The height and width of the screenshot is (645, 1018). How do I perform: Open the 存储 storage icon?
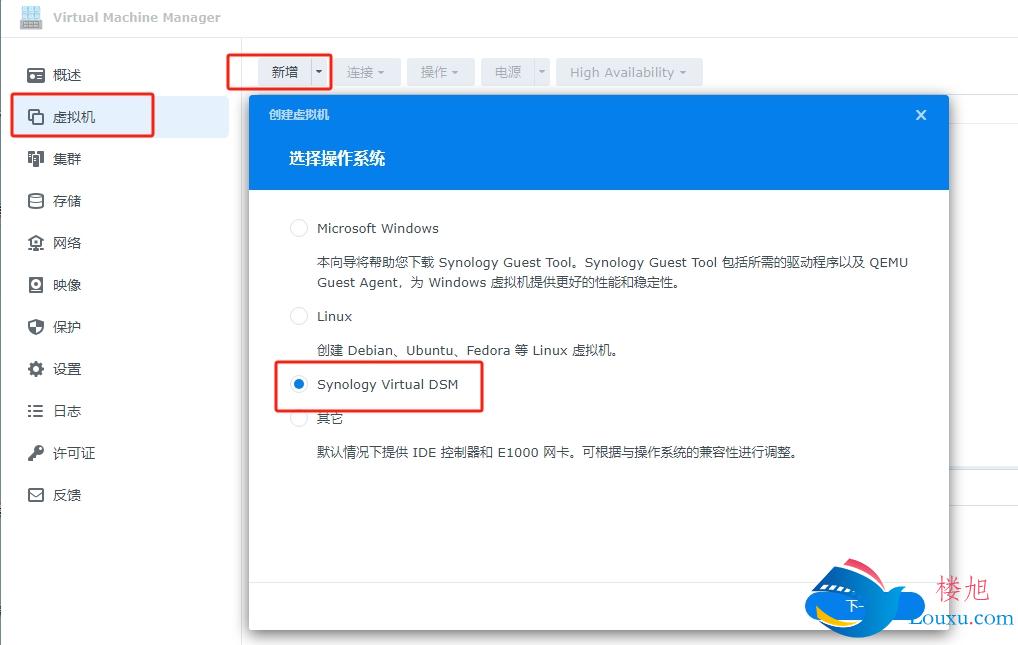pyautogui.click(x=36, y=201)
